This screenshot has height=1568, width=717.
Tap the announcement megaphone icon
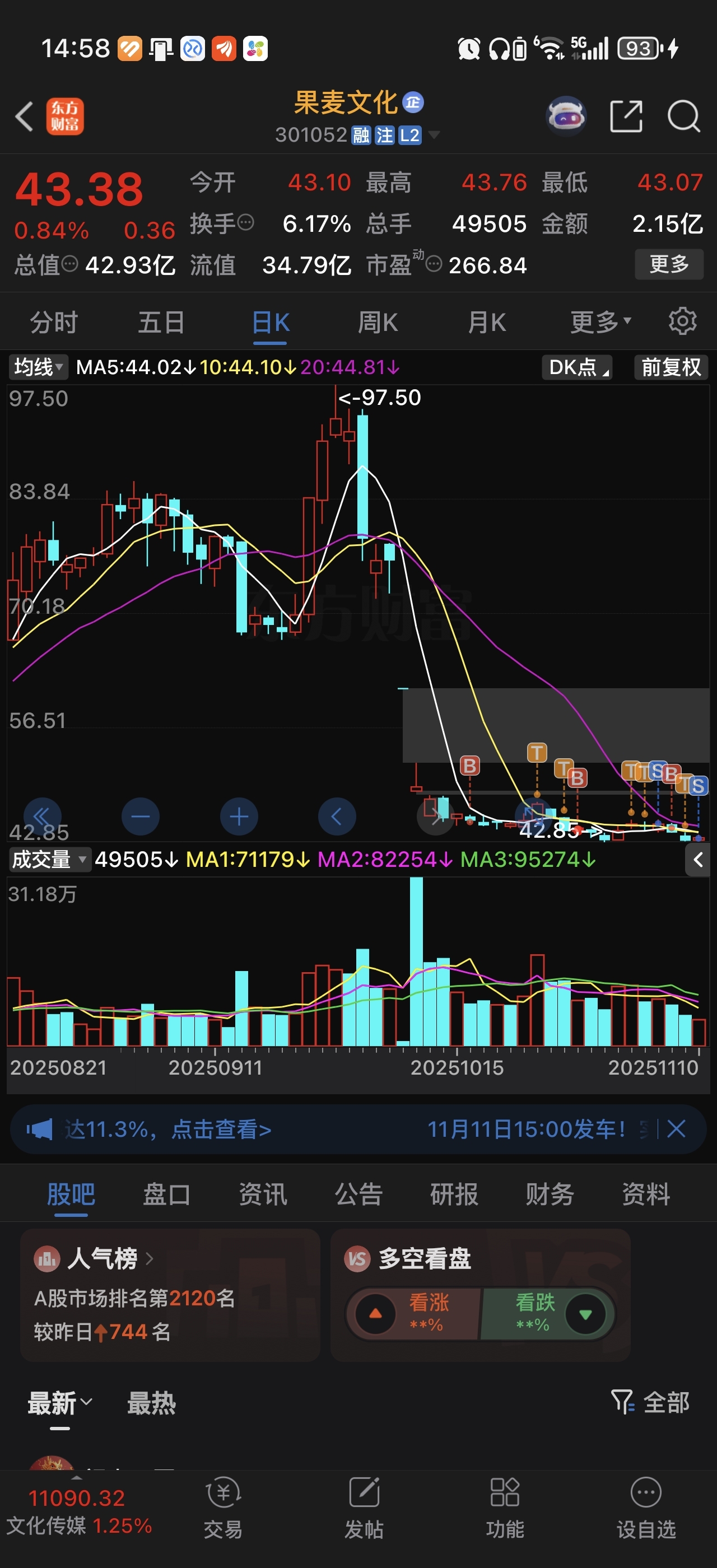tap(40, 1129)
